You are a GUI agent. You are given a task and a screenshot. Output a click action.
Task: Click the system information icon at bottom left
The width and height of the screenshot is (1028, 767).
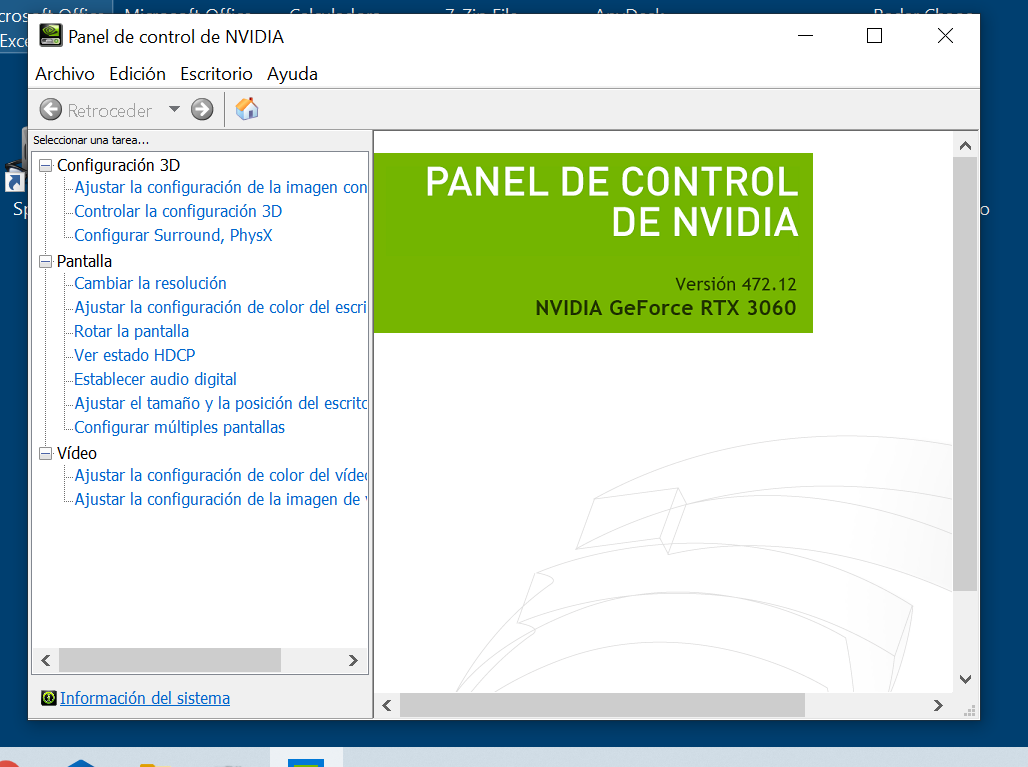[x=48, y=698]
